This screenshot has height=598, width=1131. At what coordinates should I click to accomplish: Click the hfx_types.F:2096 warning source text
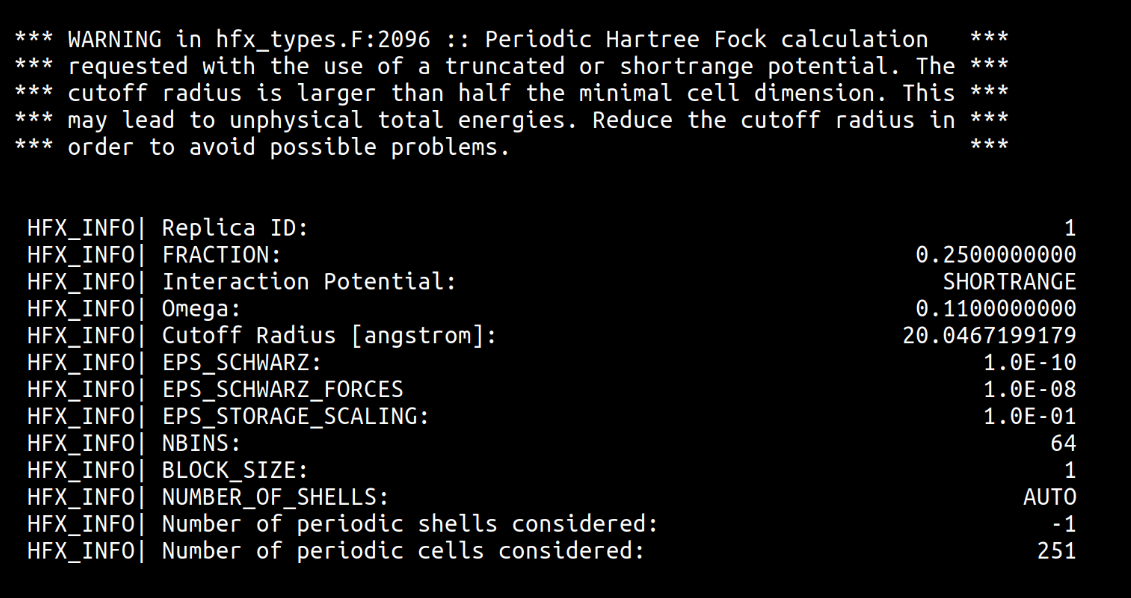pos(282,40)
